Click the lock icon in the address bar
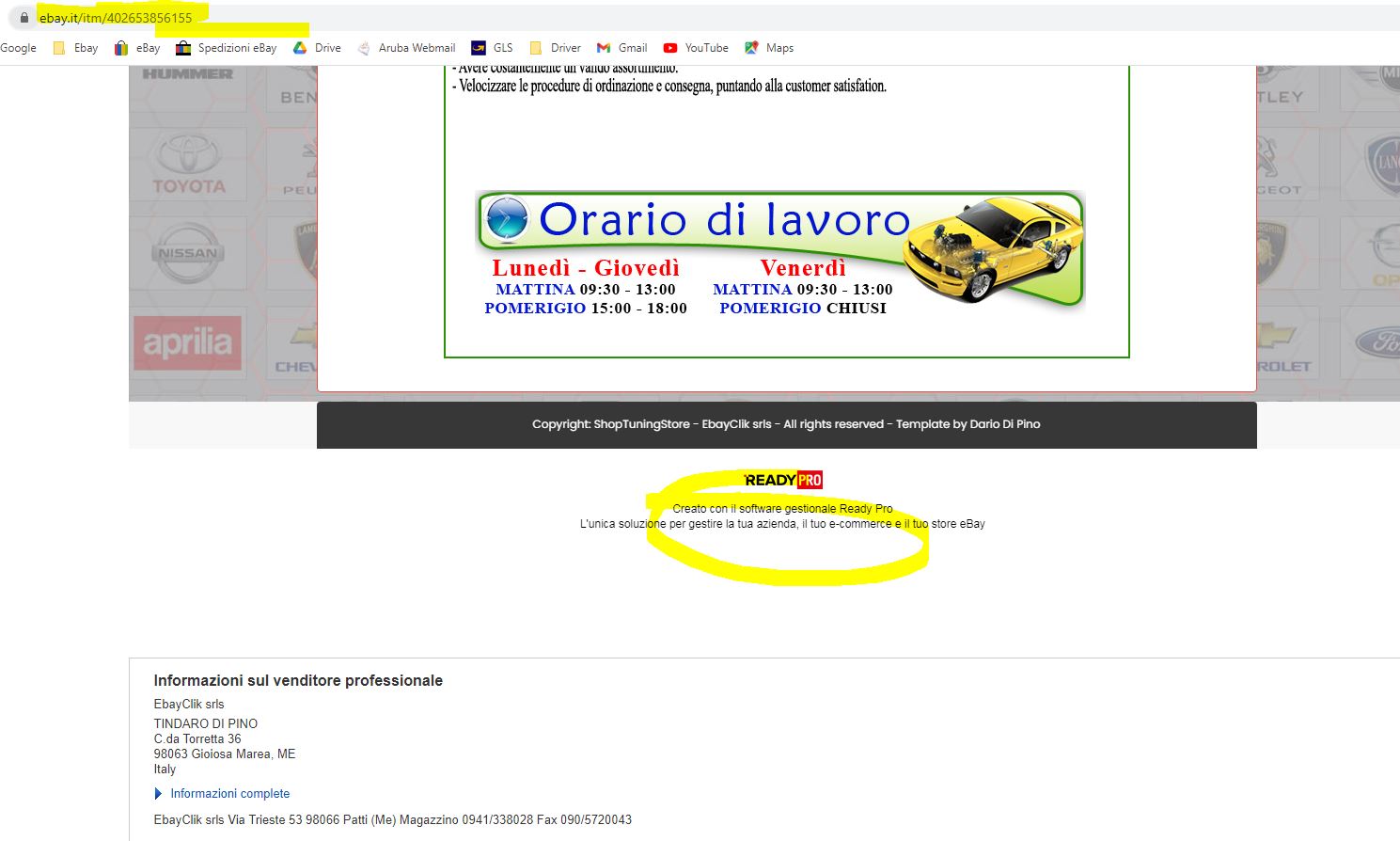 click(x=24, y=18)
